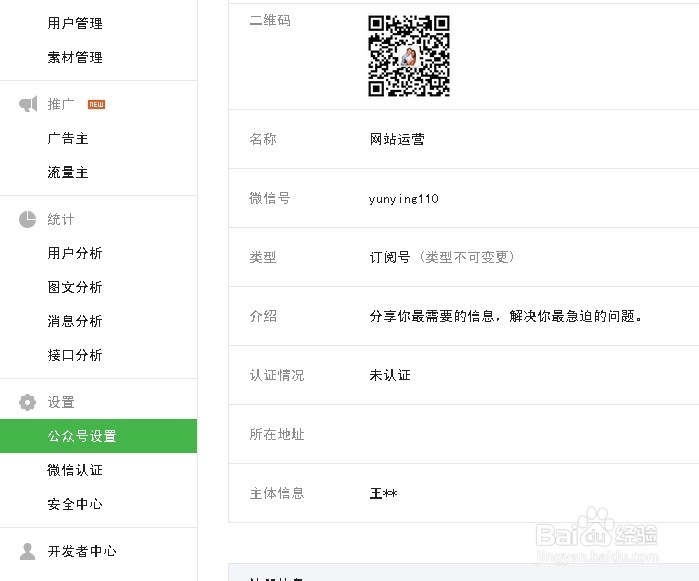Click the 所在地址 row label

[x=277, y=434]
